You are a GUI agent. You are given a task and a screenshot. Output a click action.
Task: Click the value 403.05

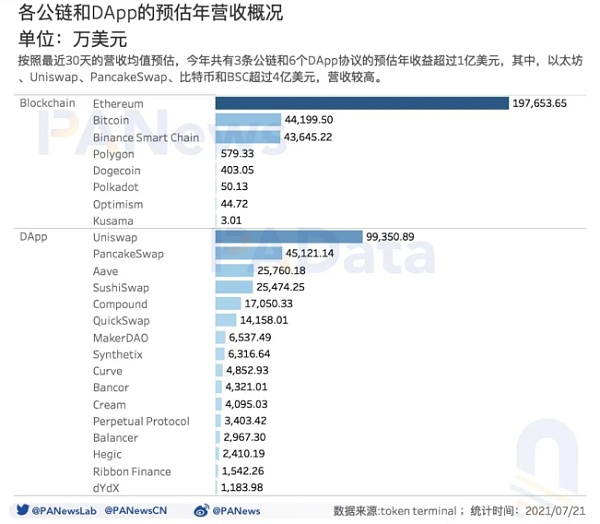pyautogui.click(x=237, y=170)
